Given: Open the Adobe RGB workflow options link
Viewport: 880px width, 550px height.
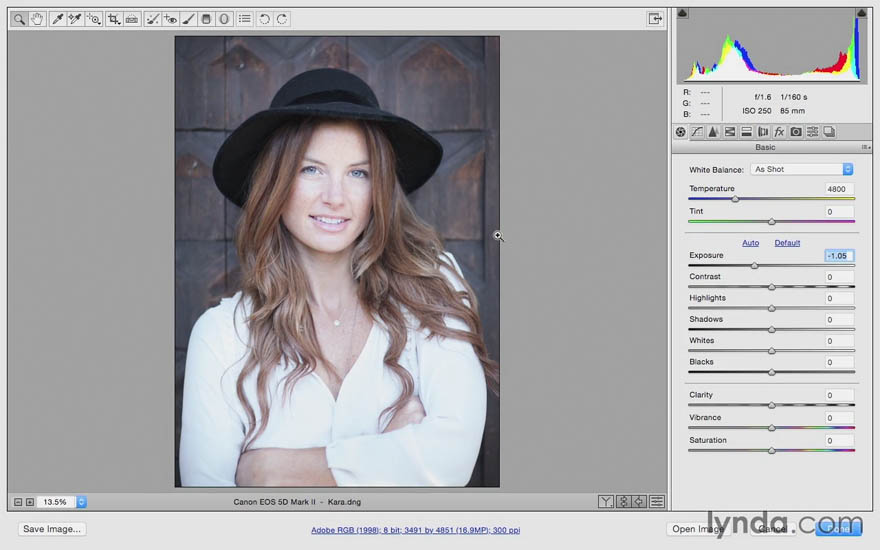Looking at the screenshot, I should 415,530.
